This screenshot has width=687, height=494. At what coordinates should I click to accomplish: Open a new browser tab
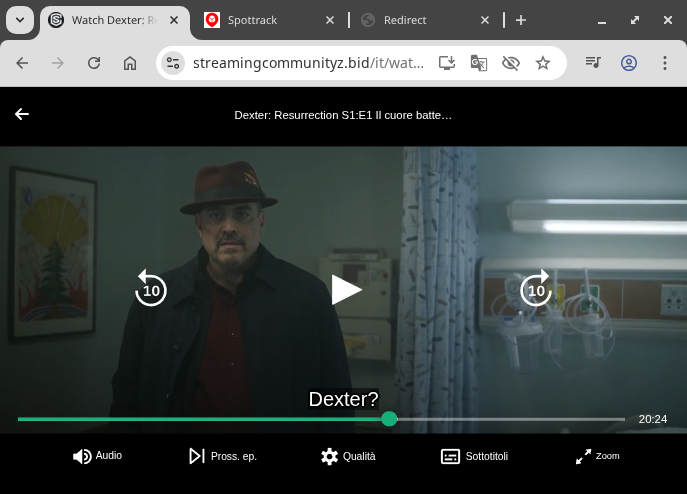[x=521, y=20]
